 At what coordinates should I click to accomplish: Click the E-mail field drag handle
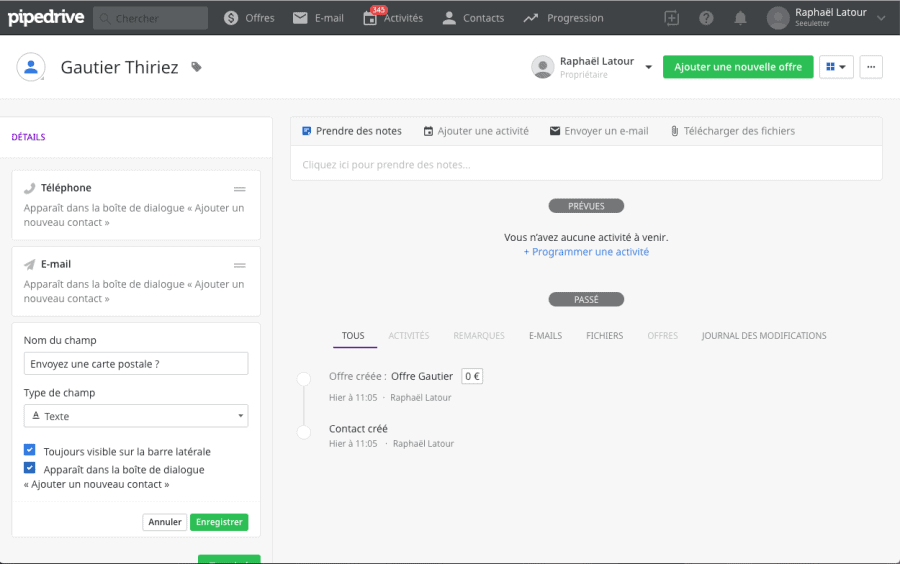pos(240,265)
